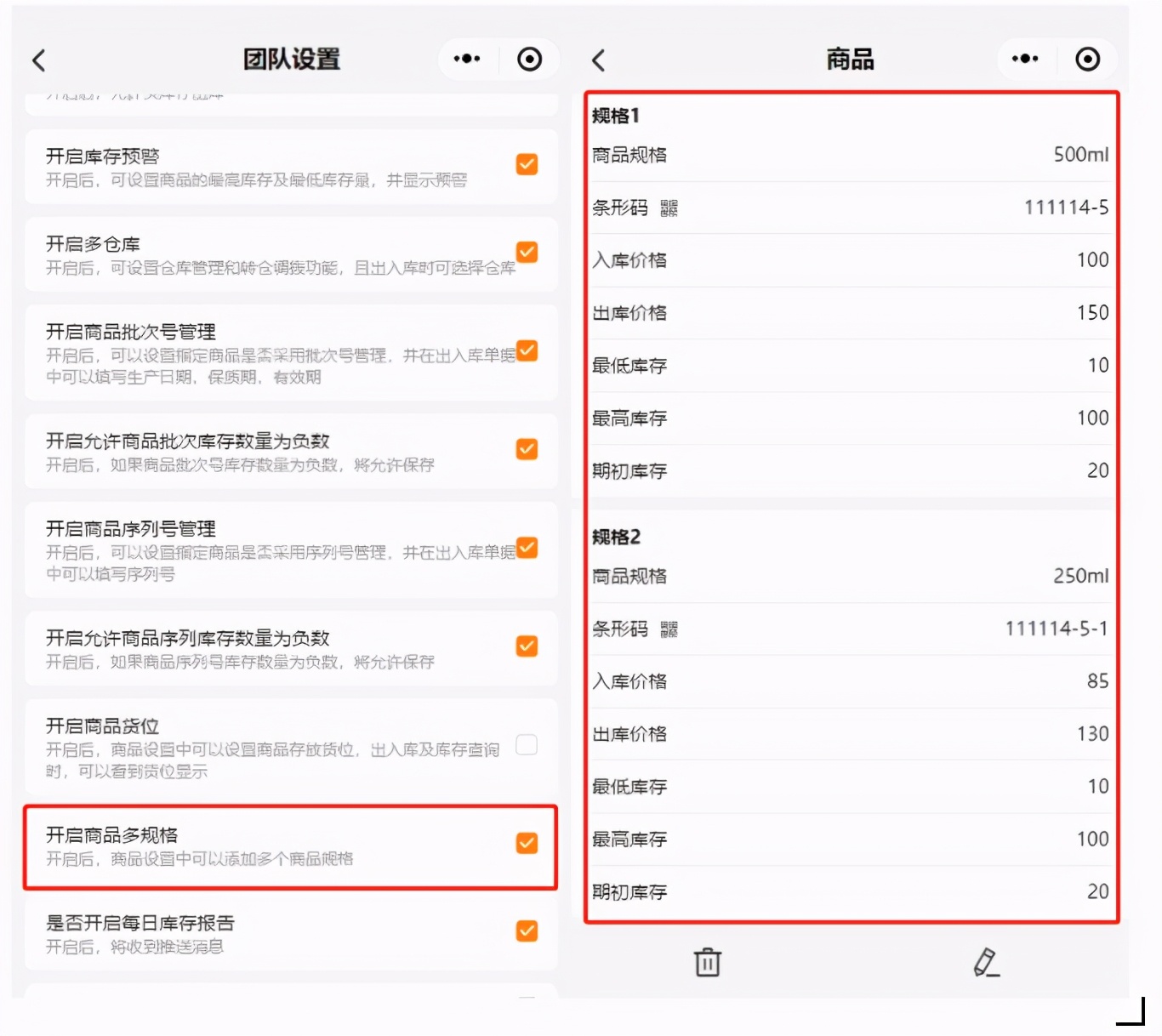Disable the 开启库存预警 checkbox
Screen dimensions: 1162x1036
(527, 164)
